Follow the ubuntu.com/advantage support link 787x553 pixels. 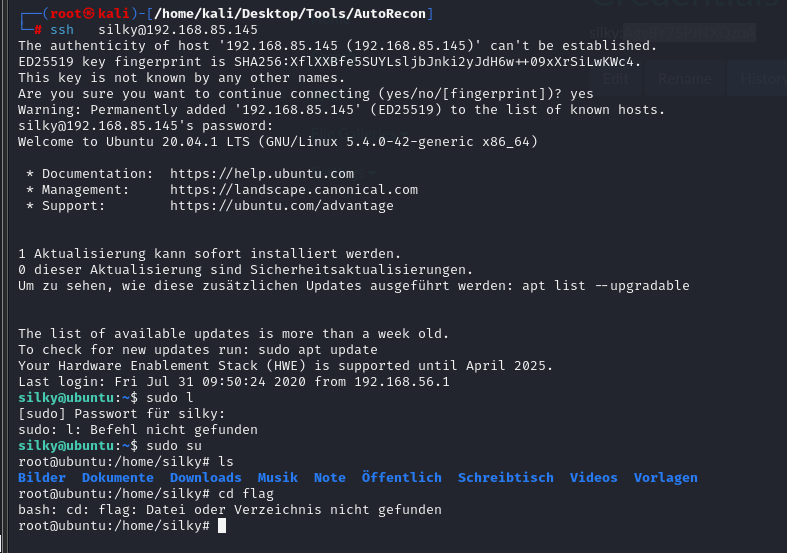point(282,206)
